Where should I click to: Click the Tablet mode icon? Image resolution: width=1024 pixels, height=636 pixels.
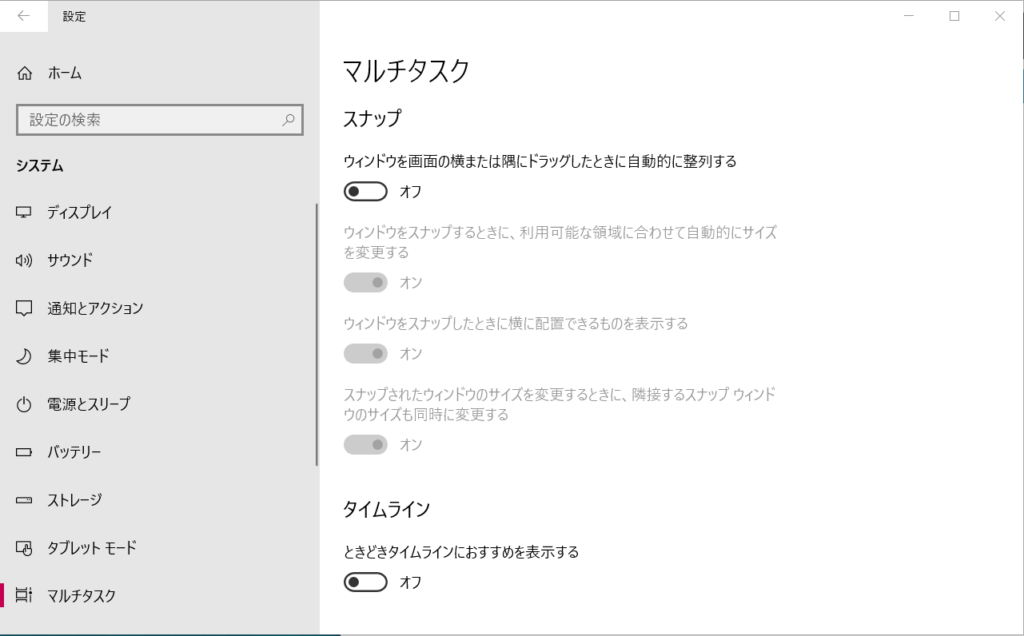click(24, 548)
